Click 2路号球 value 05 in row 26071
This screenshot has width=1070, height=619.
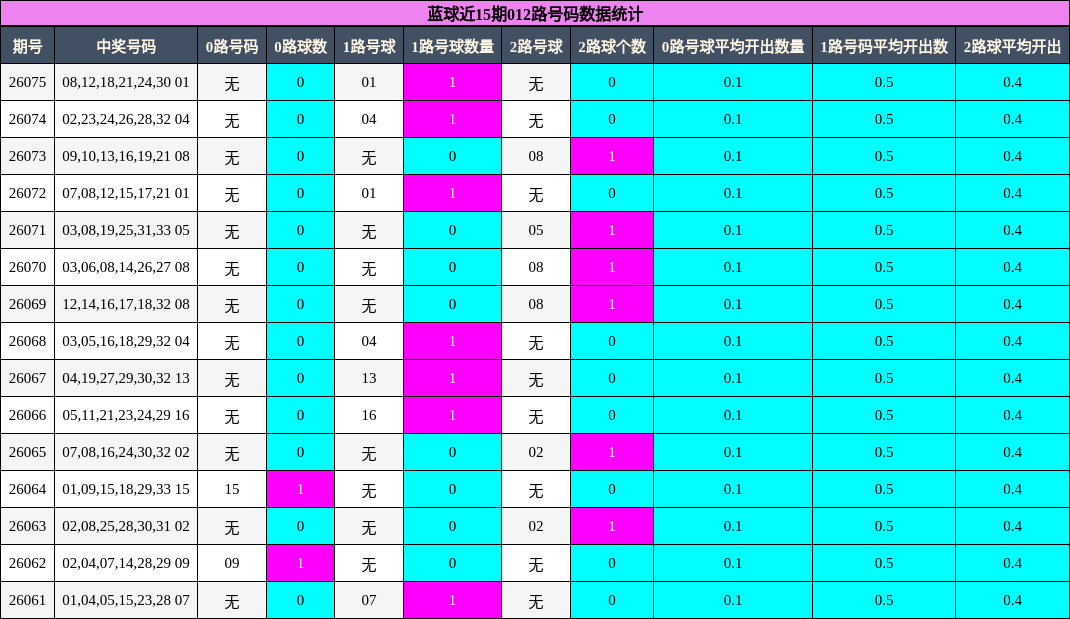click(x=536, y=230)
